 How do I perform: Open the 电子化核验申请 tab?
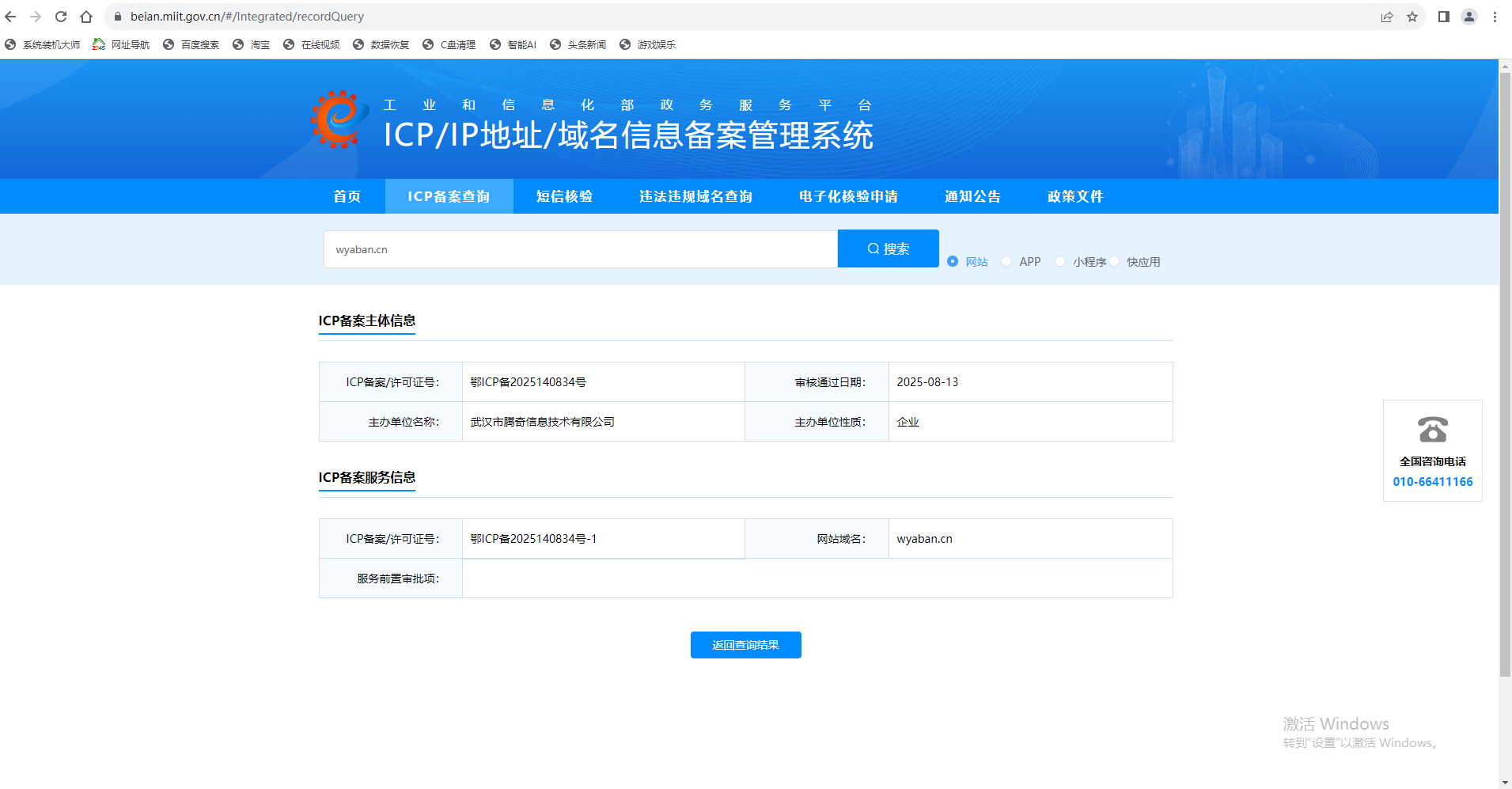click(848, 196)
